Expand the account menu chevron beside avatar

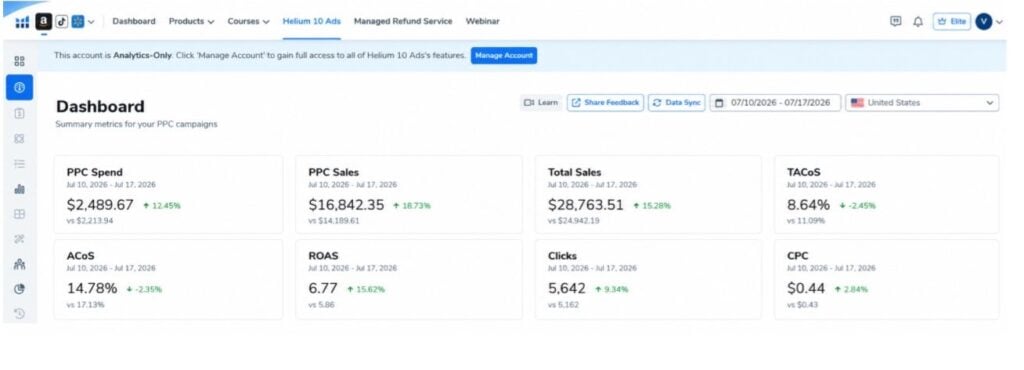[x=999, y=22]
